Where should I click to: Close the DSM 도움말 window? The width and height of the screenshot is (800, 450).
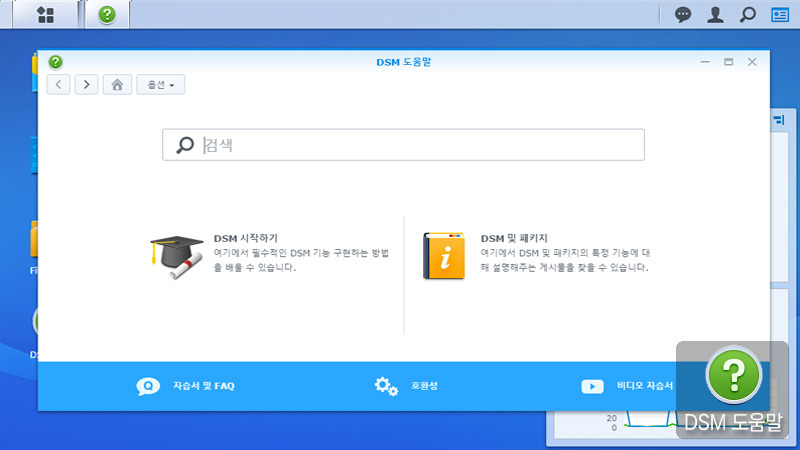[x=752, y=62]
